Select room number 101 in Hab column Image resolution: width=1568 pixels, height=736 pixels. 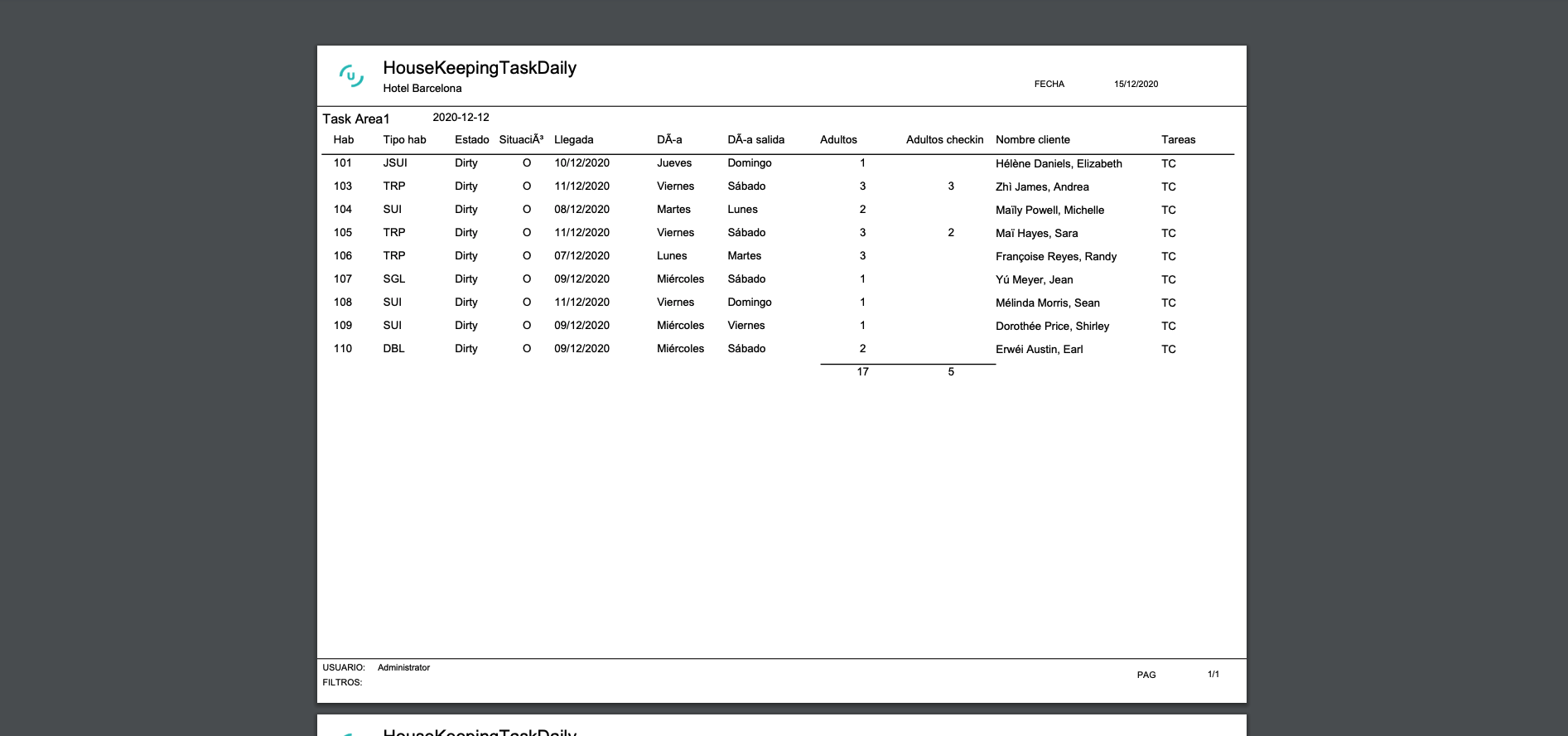(343, 163)
